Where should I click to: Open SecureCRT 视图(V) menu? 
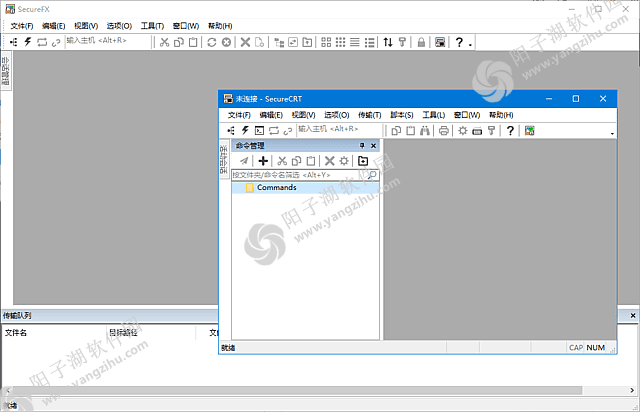304,115
